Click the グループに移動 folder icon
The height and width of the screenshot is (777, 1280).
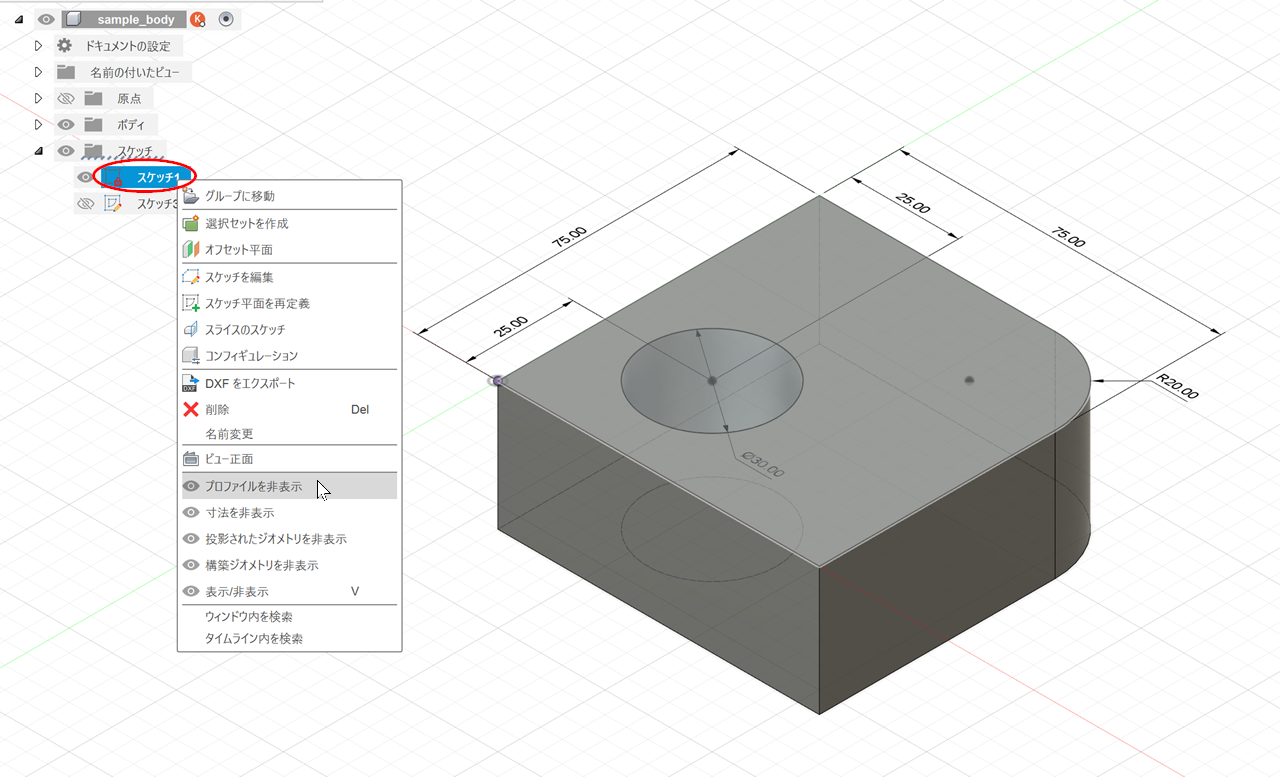[x=191, y=196]
